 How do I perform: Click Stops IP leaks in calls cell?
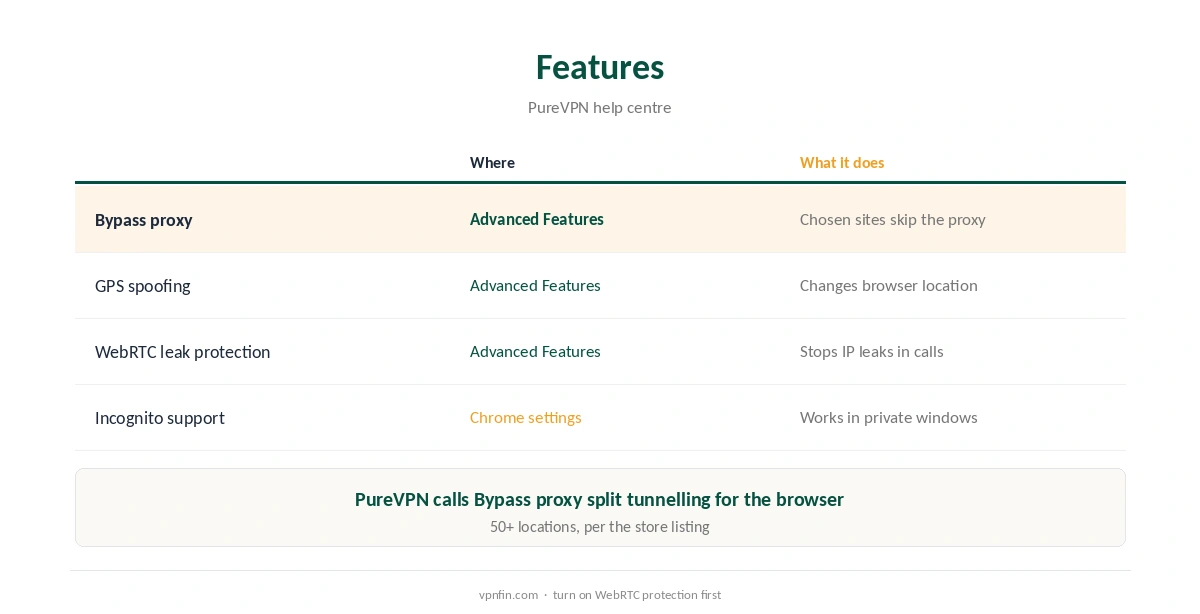872,352
